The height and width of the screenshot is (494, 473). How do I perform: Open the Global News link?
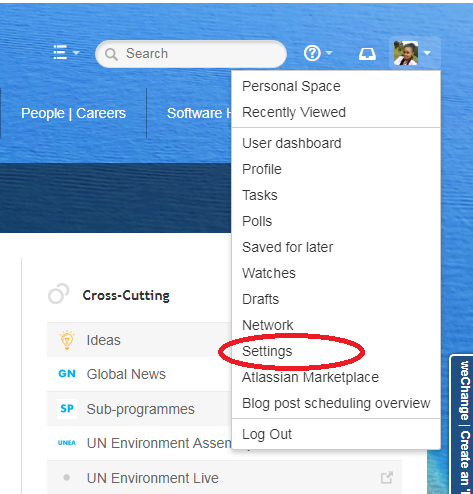tap(126, 374)
